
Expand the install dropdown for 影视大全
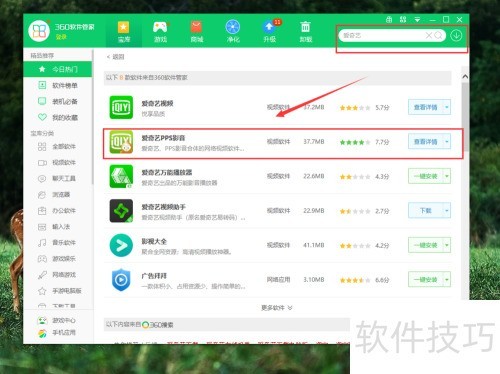click(x=447, y=245)
